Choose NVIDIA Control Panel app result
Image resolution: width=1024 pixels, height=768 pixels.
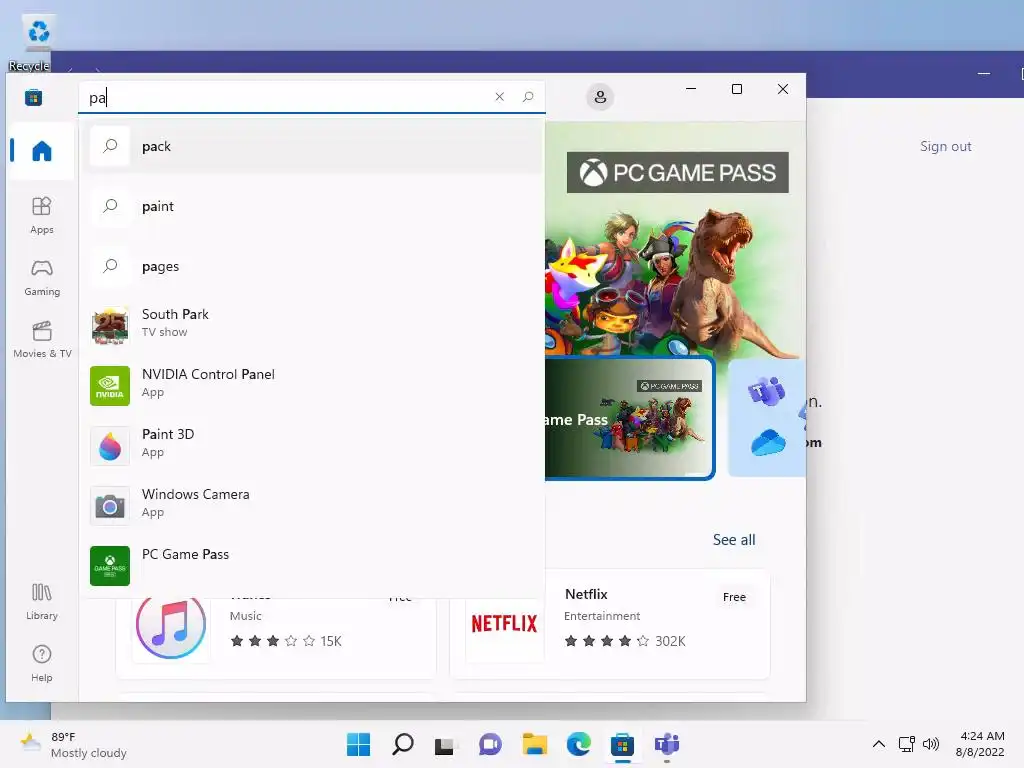(x=312, y=386)
